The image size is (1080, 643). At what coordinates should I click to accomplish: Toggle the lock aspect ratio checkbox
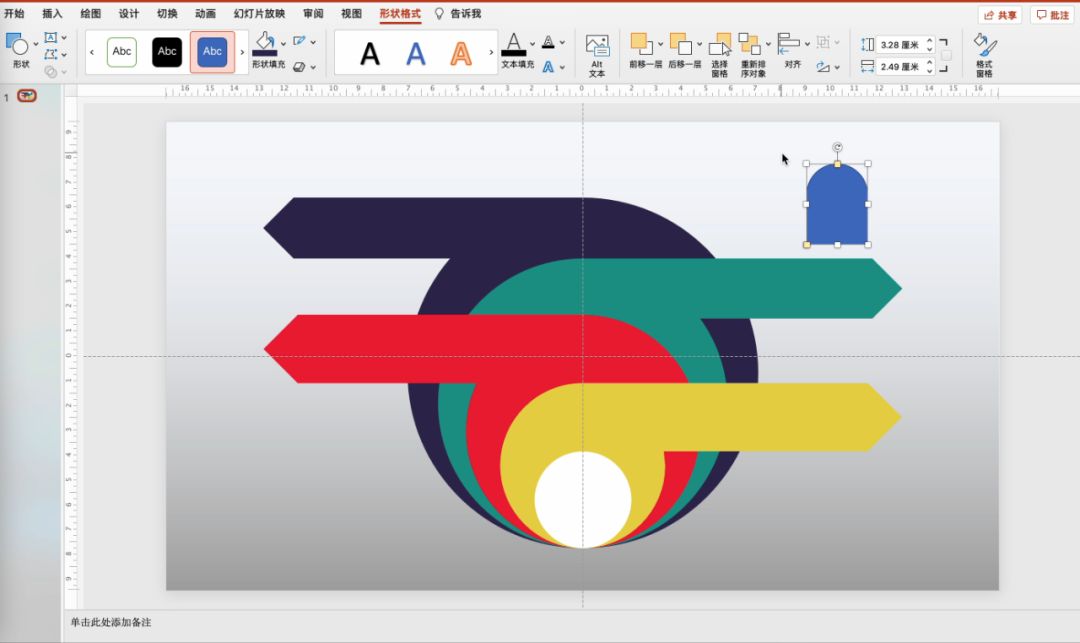[946, 56]
